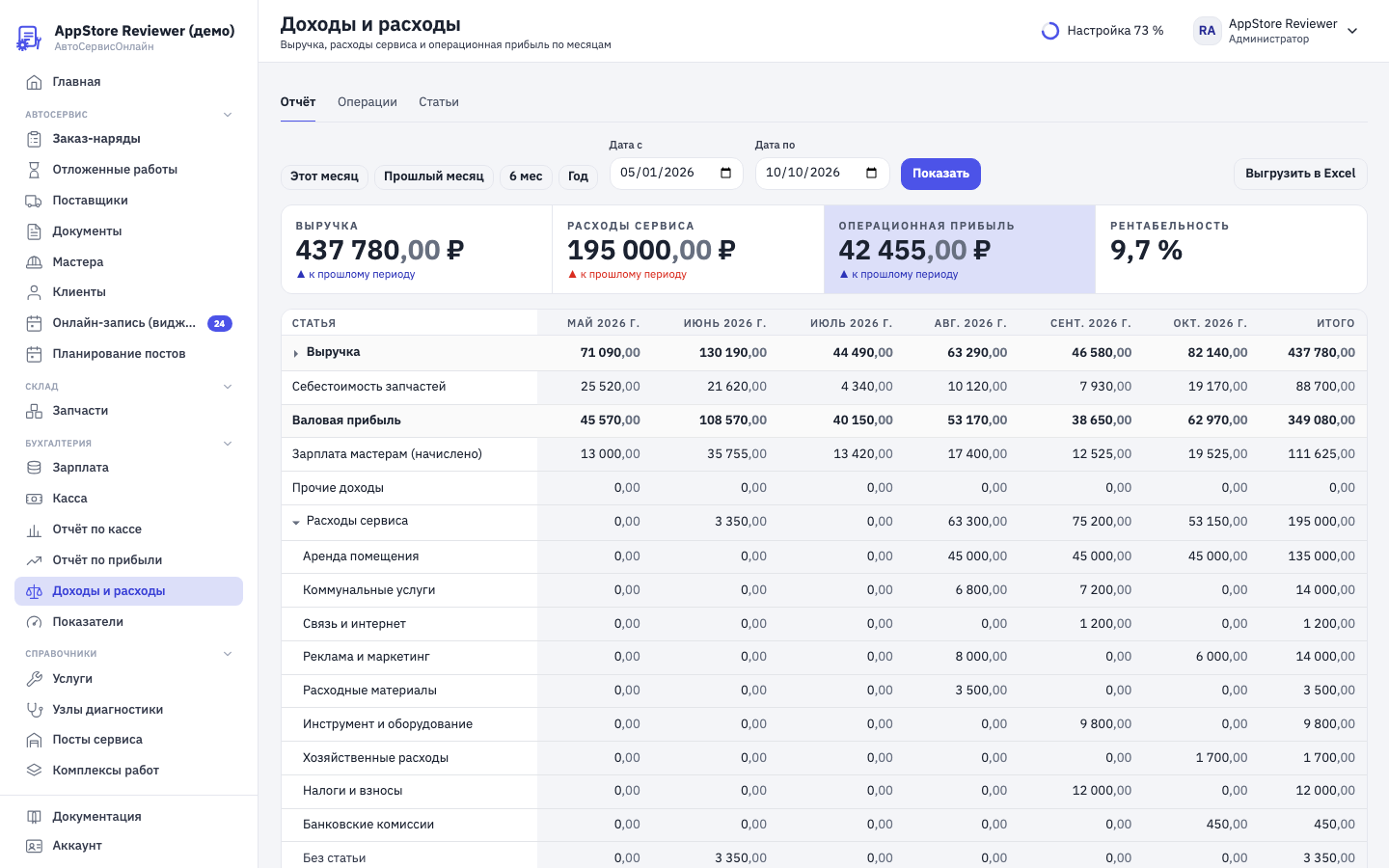
Task: Collapse the Расходы сервиса table row
Action: click(x=296, y=522)
